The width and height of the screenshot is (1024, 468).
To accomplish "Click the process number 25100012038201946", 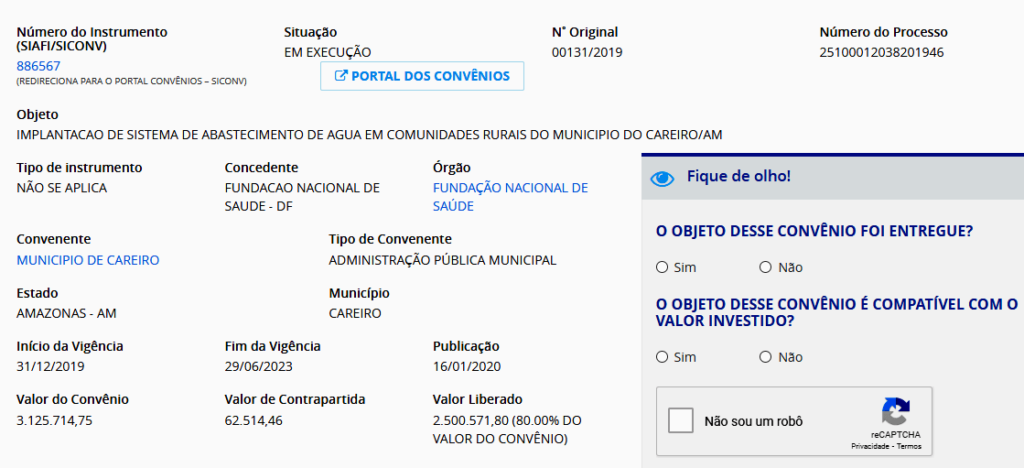I will coord(881,52).
